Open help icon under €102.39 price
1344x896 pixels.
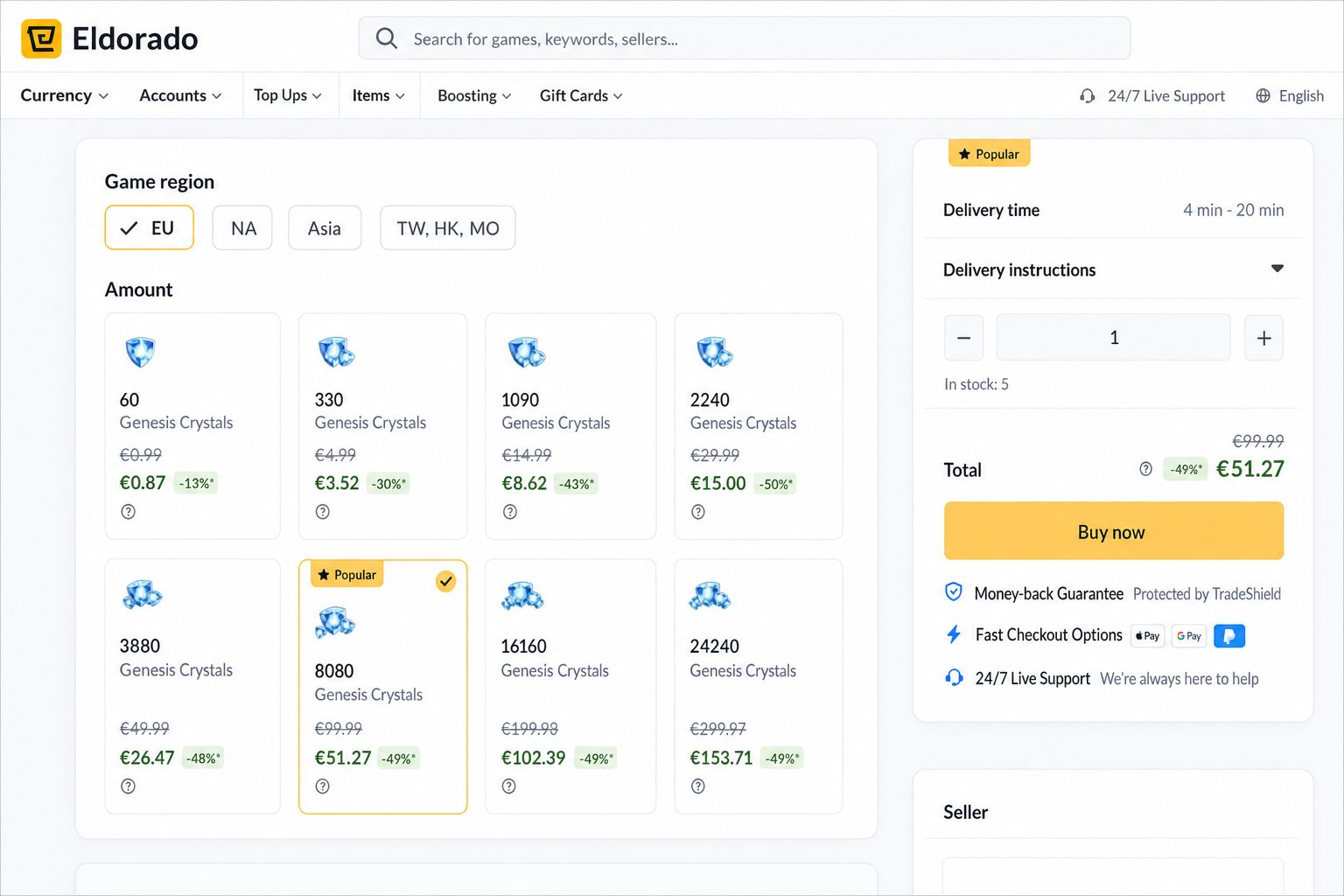509,786
